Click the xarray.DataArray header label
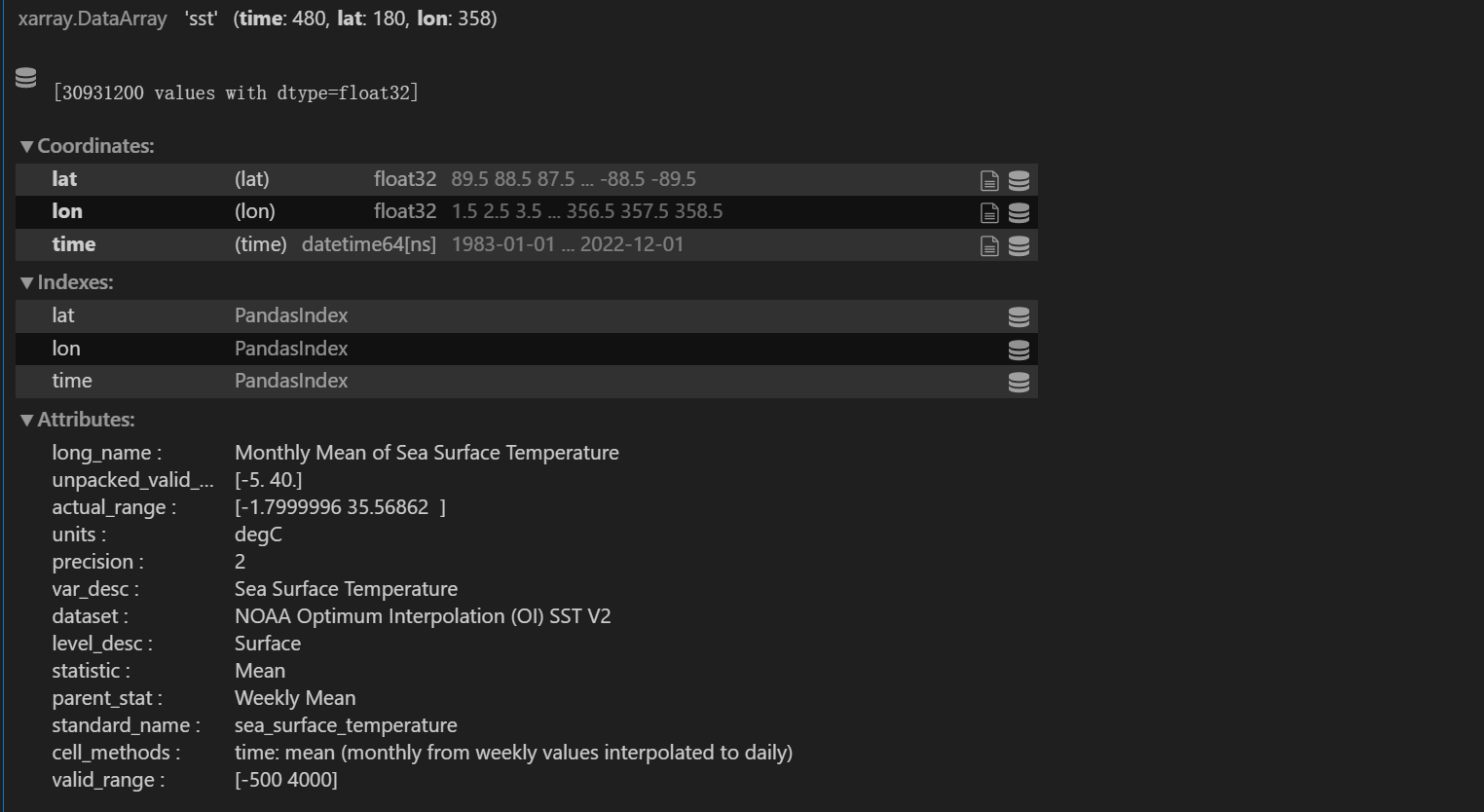The width and height of the screenshot is (1484, 812). [x=93, y=18]
